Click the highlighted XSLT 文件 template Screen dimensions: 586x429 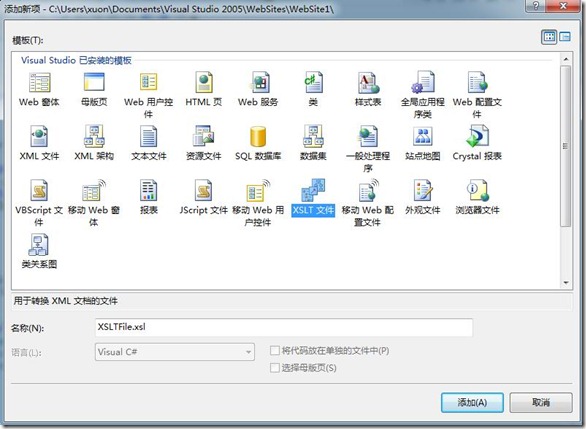(313, 197)
